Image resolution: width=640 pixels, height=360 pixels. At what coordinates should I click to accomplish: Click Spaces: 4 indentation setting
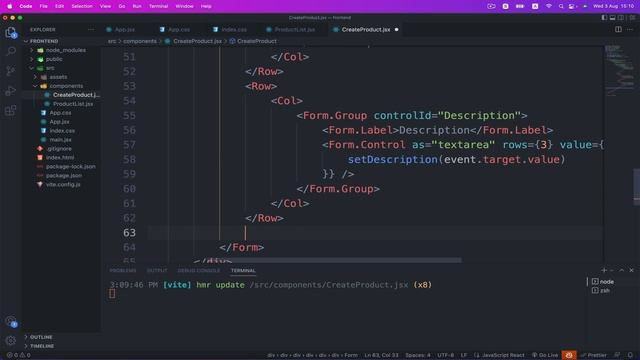pyautogui.click(x=418, y=355)
